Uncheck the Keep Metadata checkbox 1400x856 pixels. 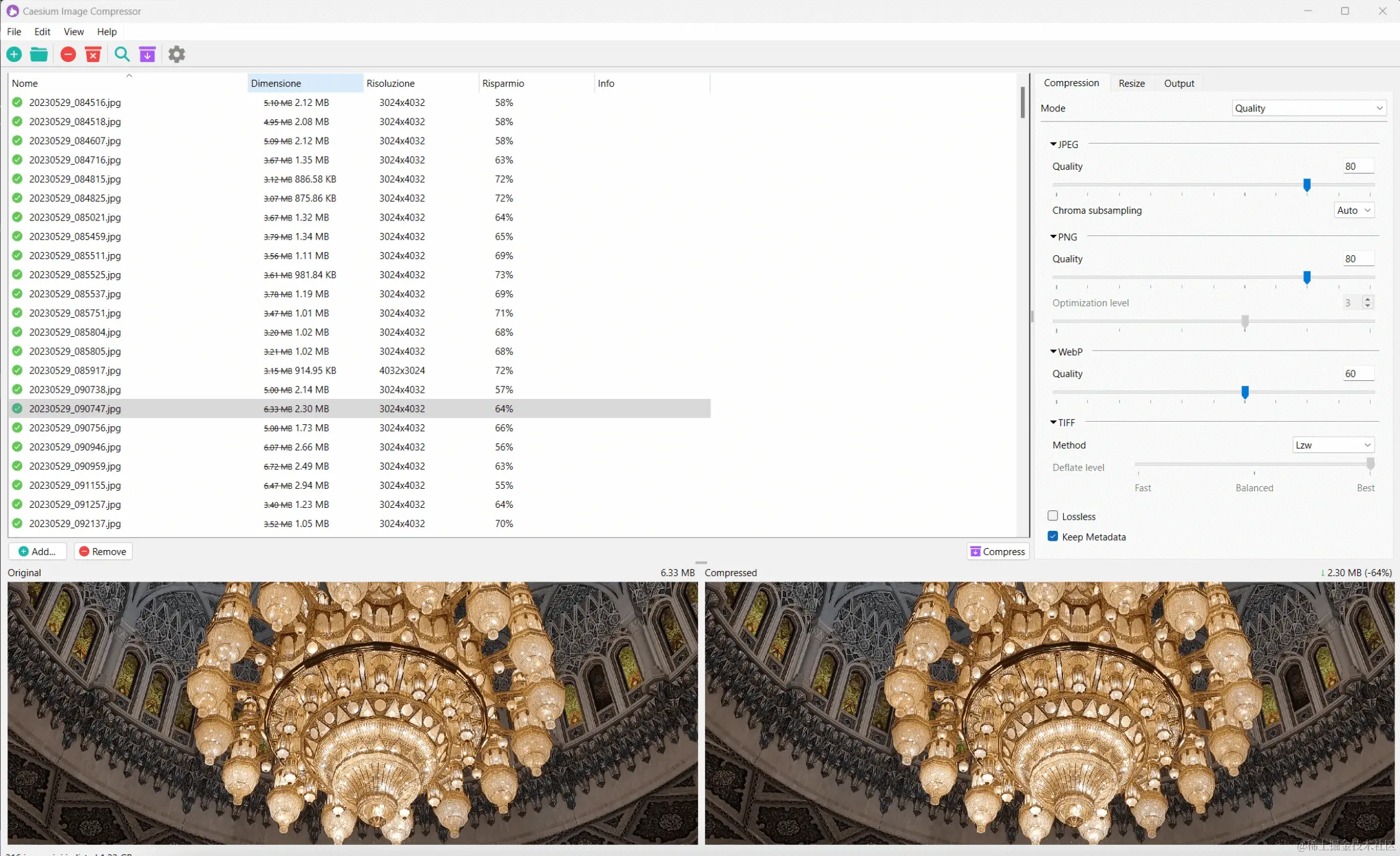1052,536
